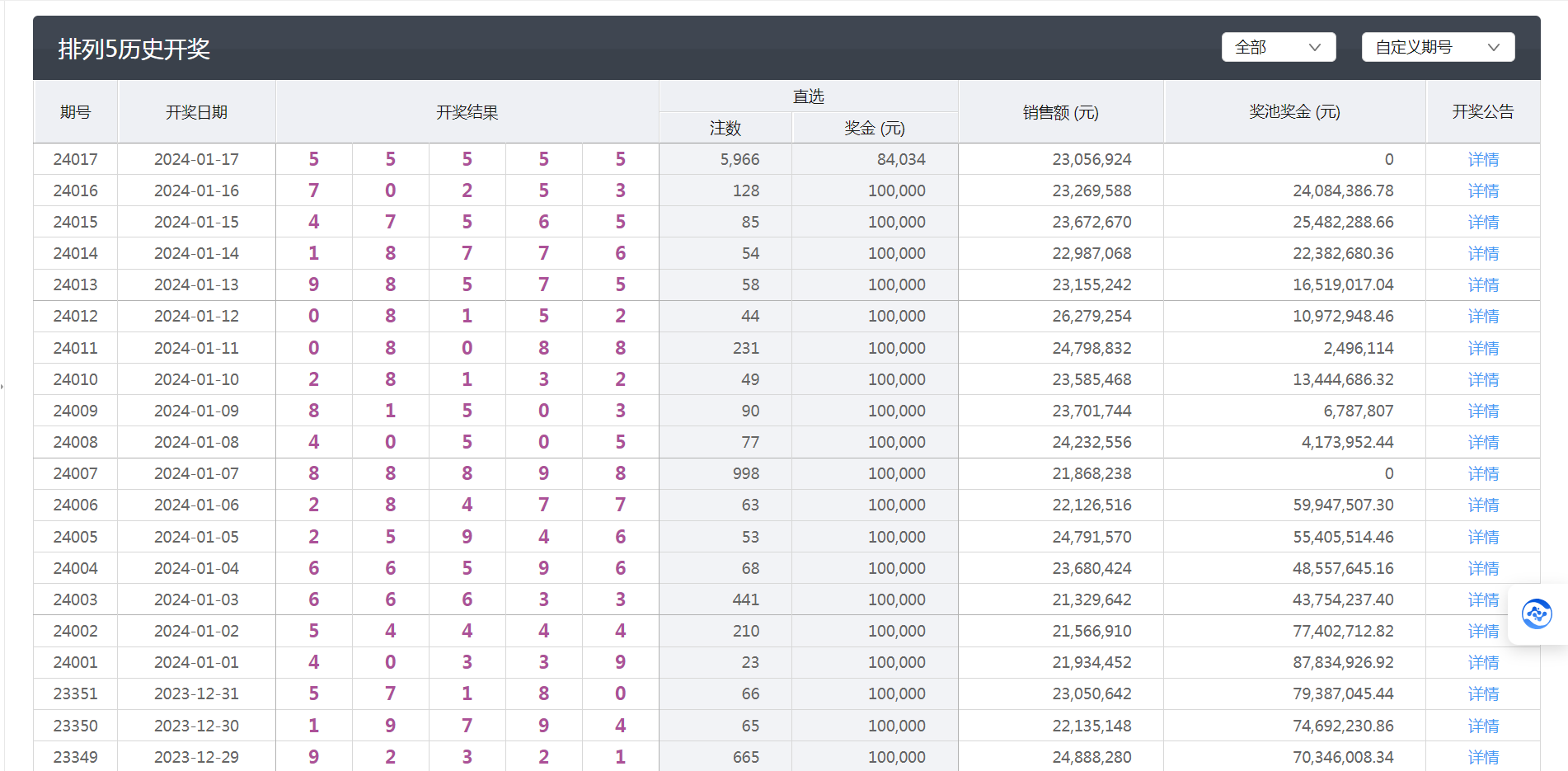Open 详情 for draw 24001
The height and width of the screenshot is (771, 1568).
click(1483, 662)
